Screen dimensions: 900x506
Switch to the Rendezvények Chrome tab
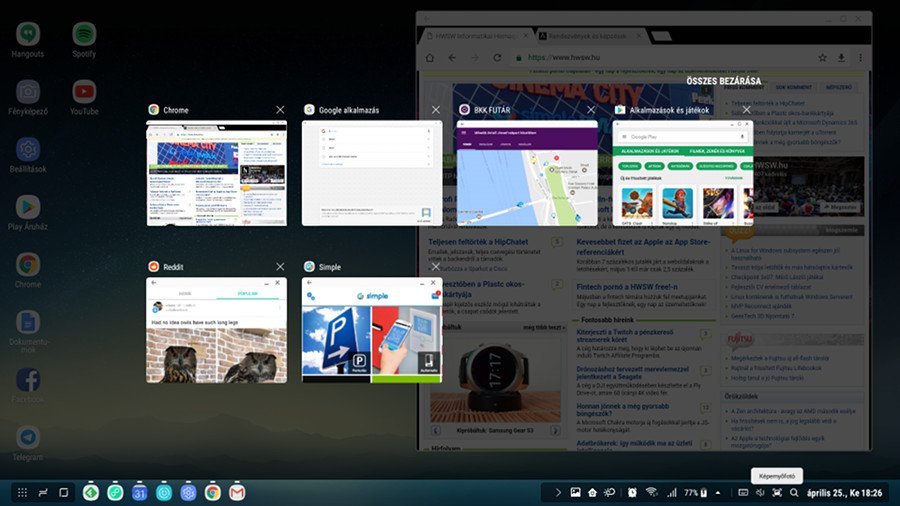589,36
